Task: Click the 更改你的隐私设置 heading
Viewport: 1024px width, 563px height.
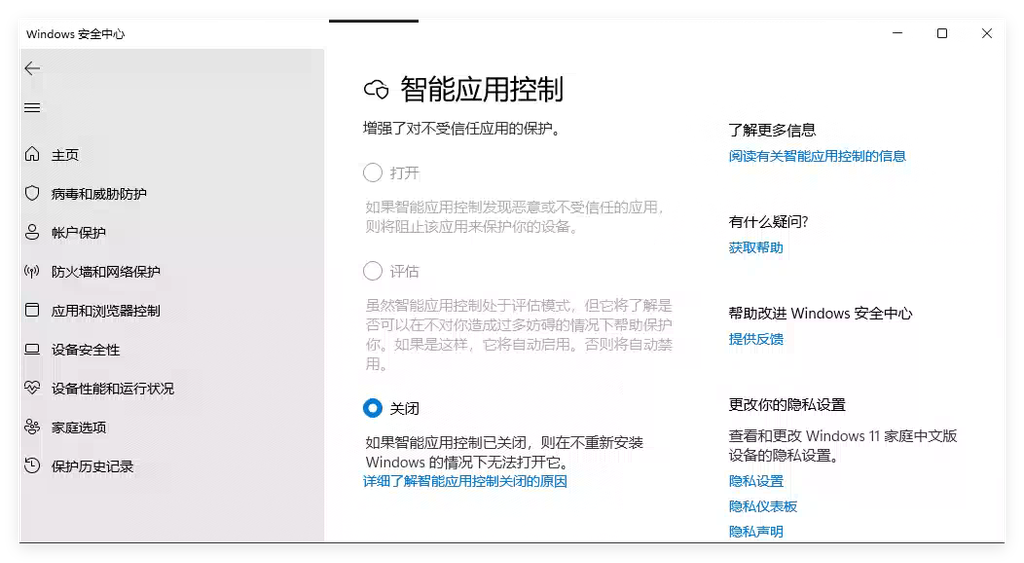Action: pos(787,405)
